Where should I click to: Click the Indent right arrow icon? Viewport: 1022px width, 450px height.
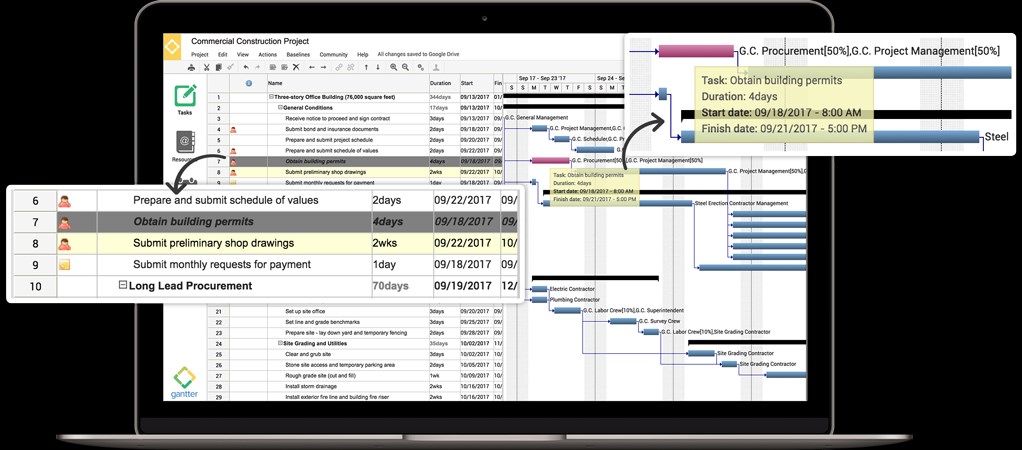(323, 67)
